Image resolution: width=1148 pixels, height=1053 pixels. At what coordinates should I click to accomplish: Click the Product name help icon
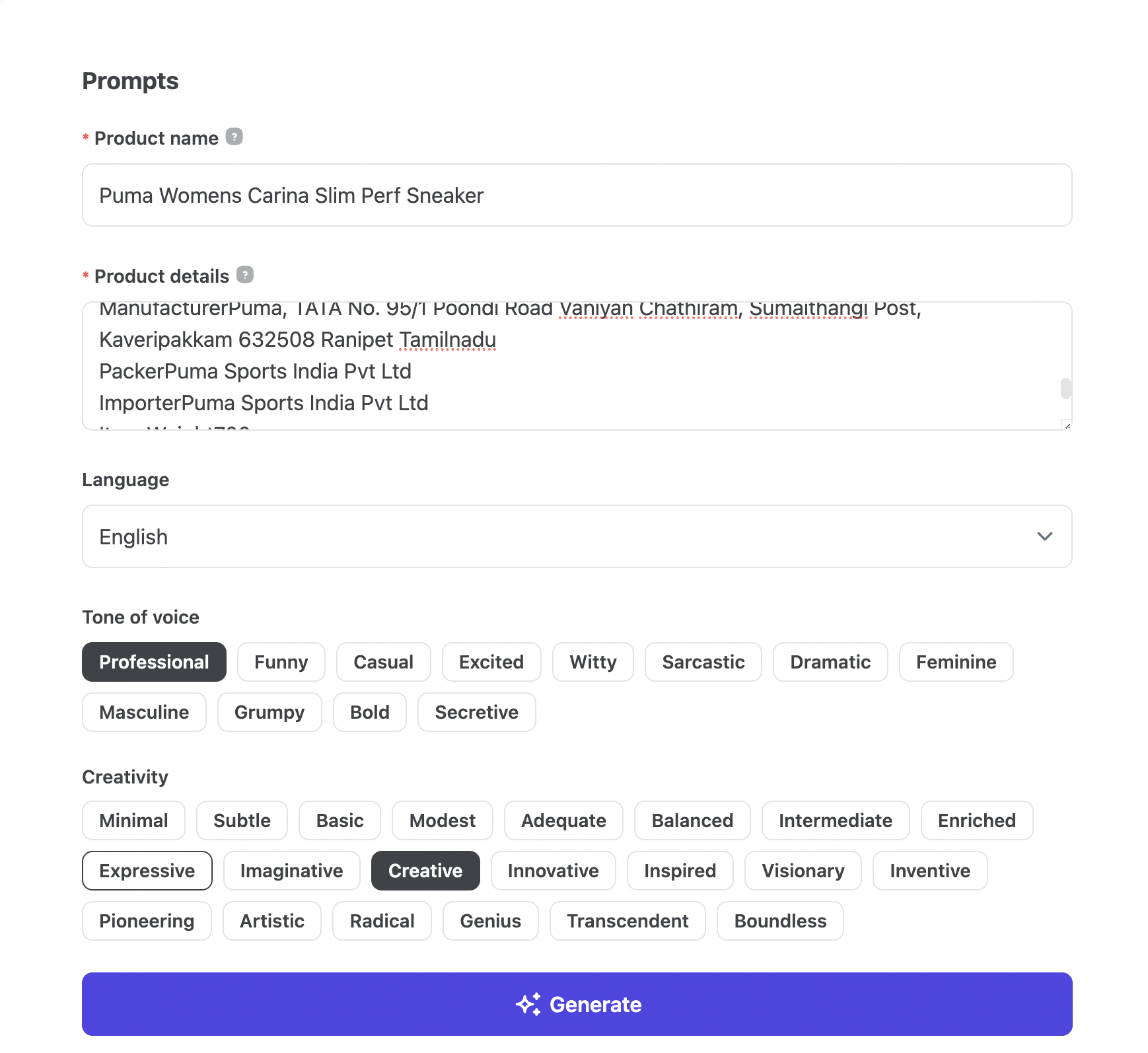click(x=234, y=137)
